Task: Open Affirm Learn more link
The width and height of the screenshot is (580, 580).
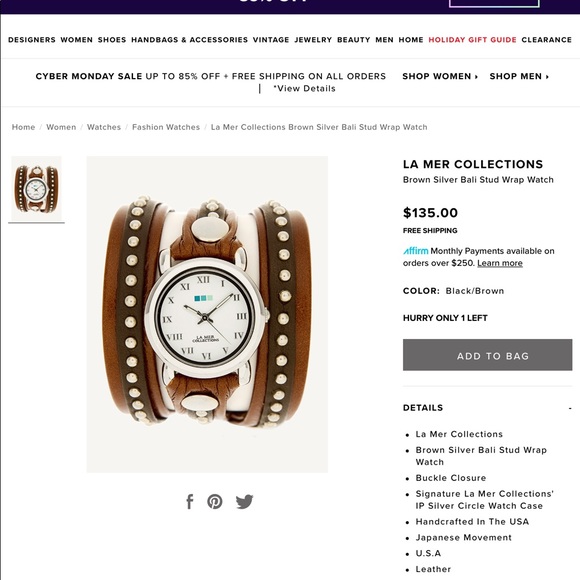Action: (500, 263)
